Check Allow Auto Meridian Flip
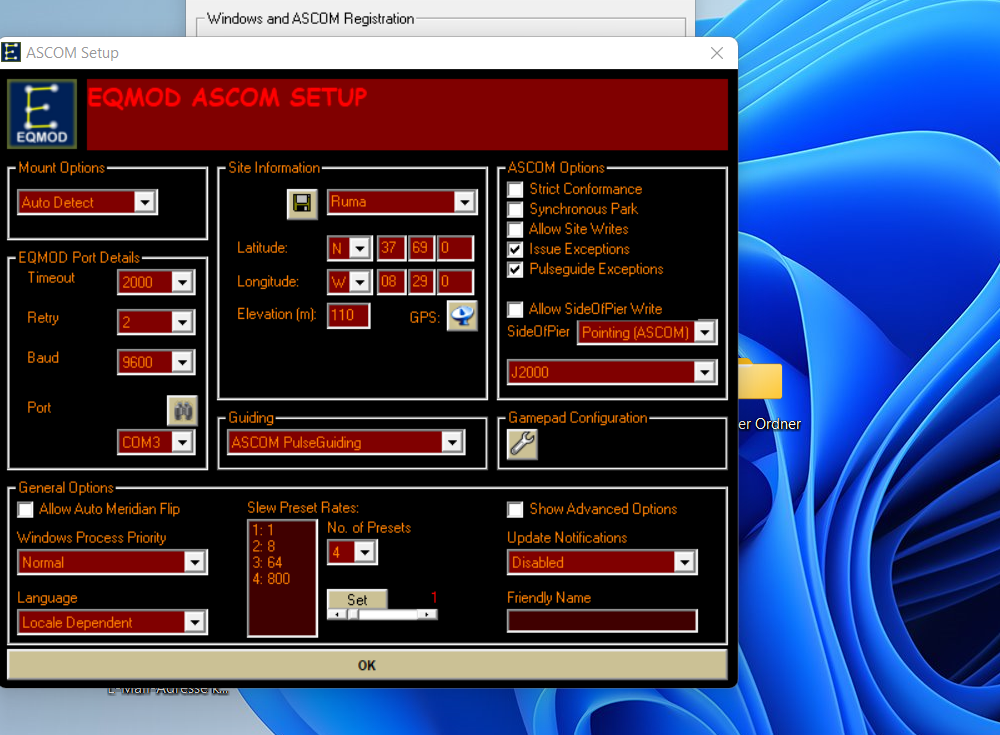This screenshot has height=735, width=1000. point(26,509)
